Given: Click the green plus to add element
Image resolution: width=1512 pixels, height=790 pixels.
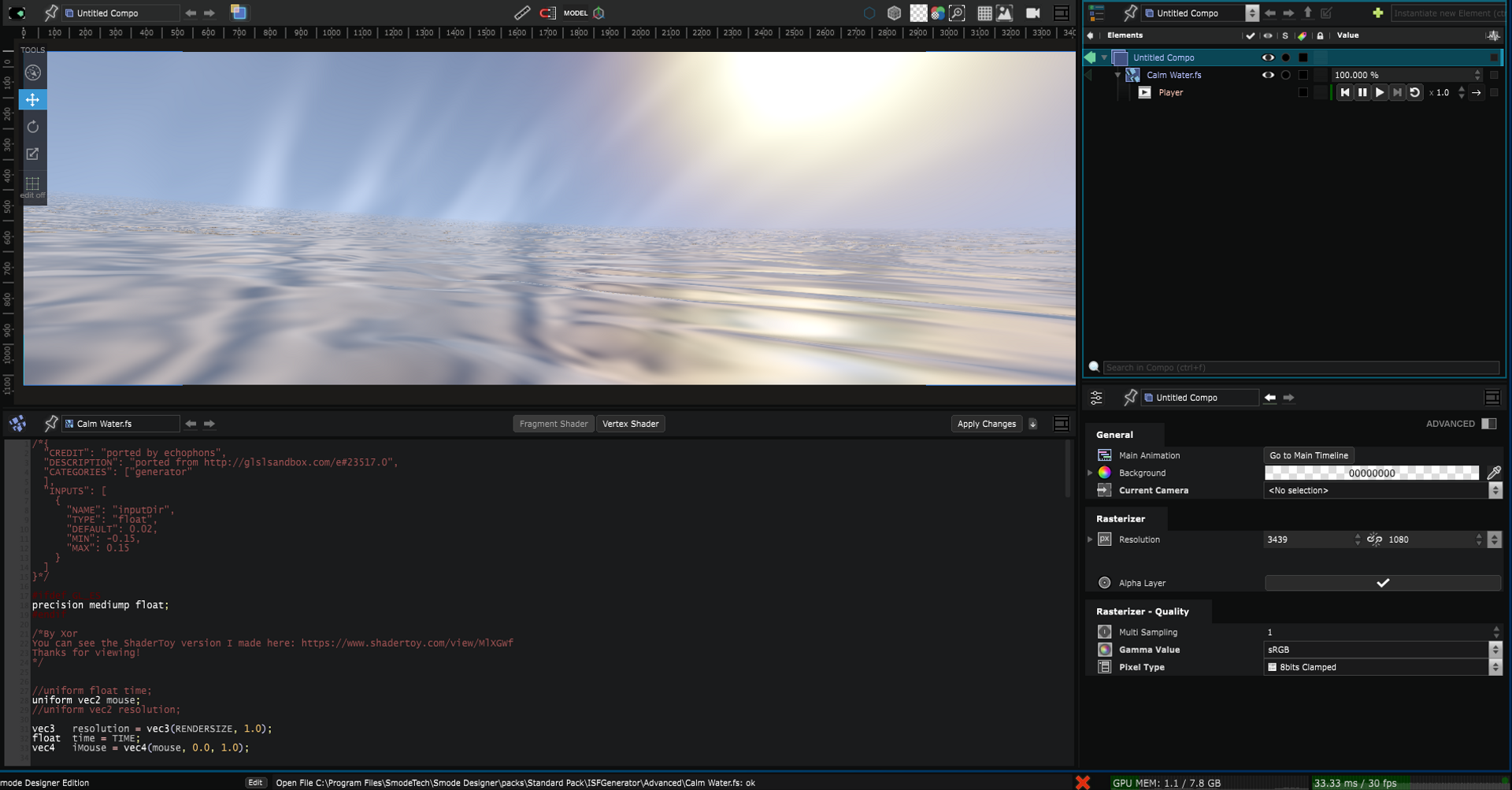Looking at the screenshot, I should [1377, 13].
